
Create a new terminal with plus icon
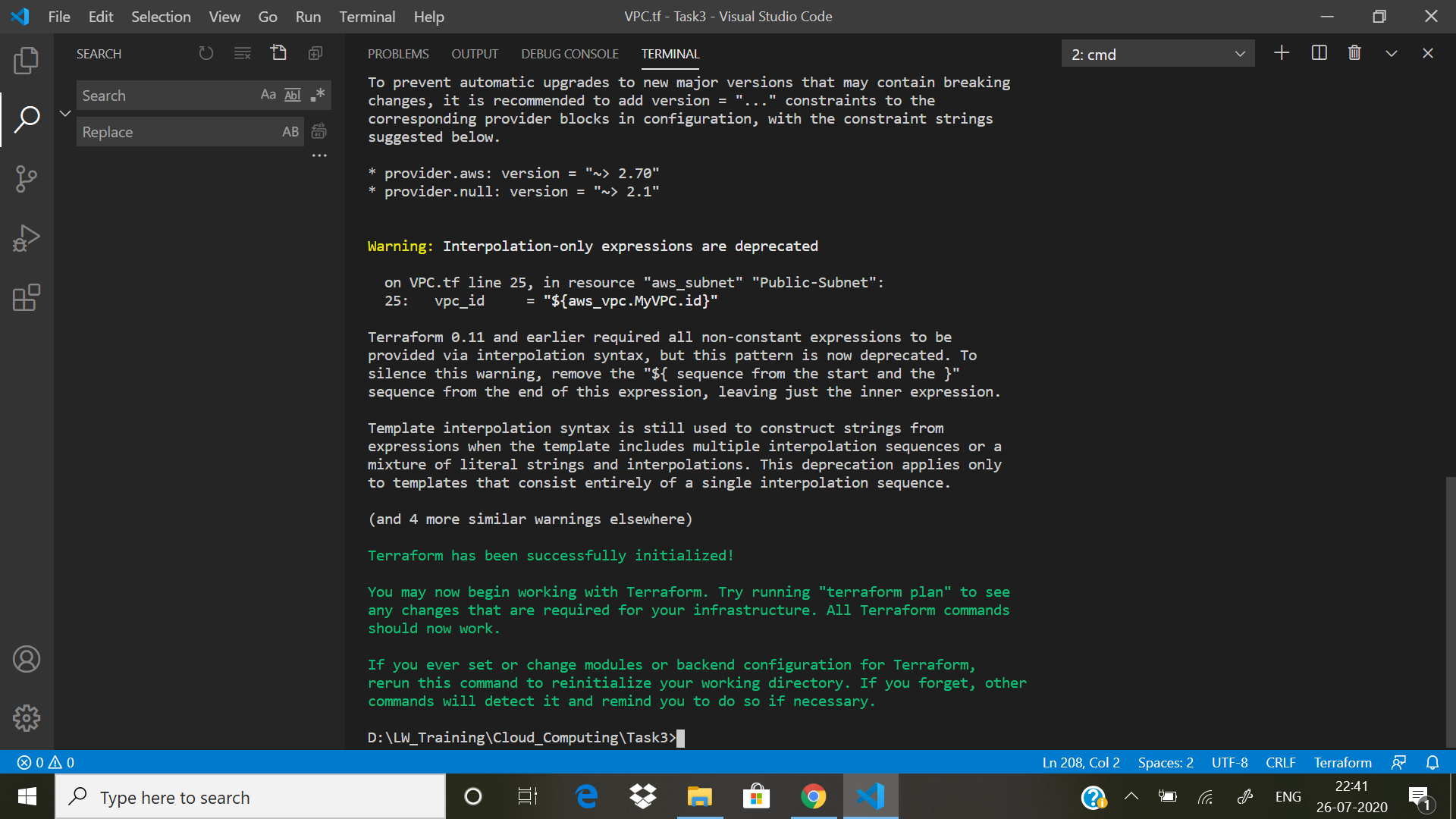(x=1282, y=53)
